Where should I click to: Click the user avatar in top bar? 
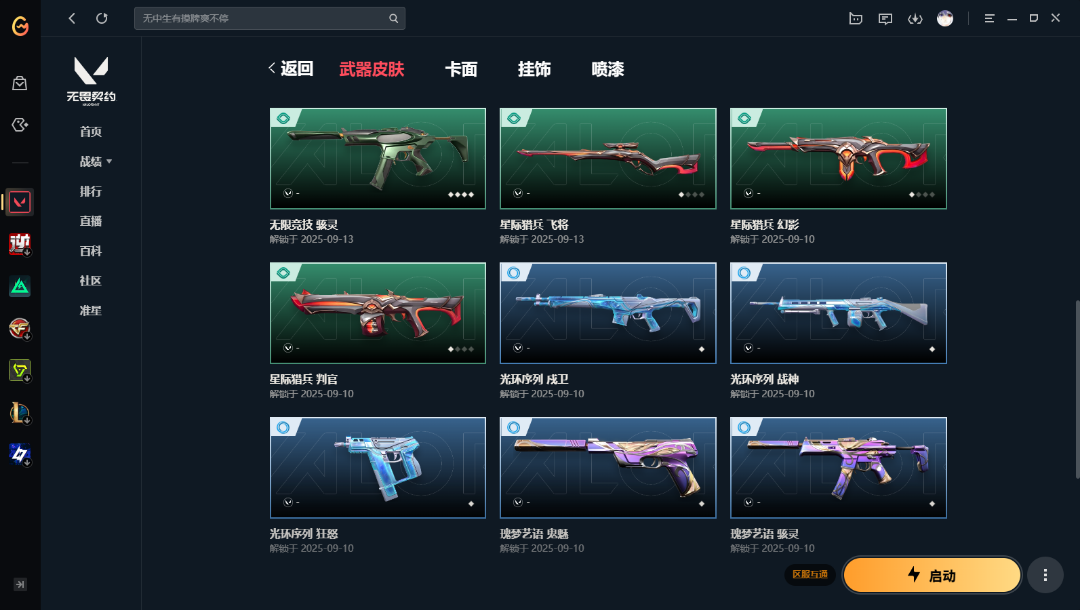[945, 19]
